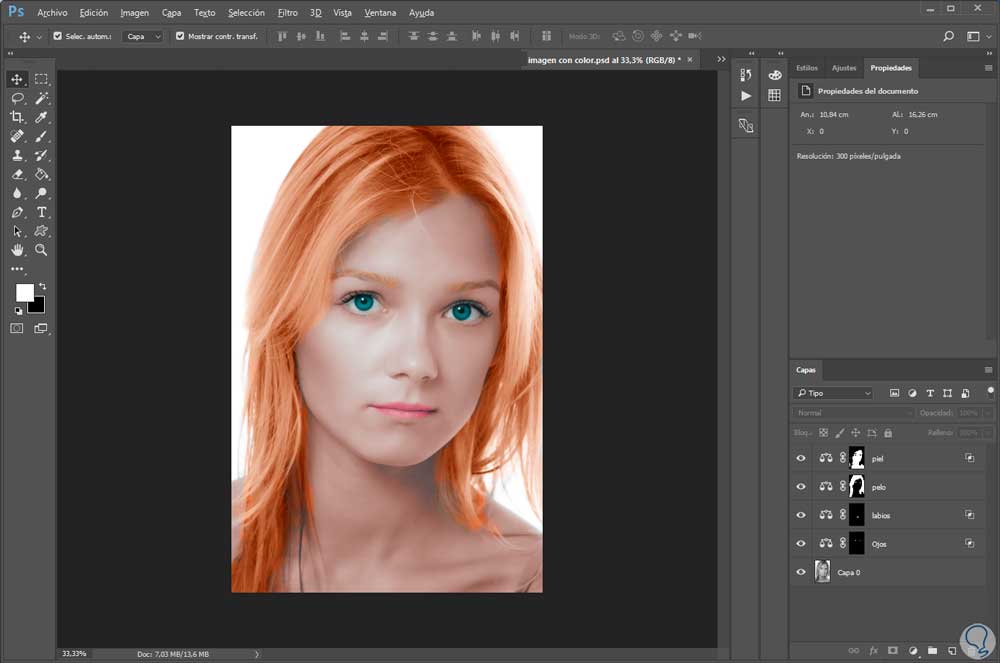1000x663 pixels.
Task: Create a new group folder in Capas
Action: tap(932, 650)
